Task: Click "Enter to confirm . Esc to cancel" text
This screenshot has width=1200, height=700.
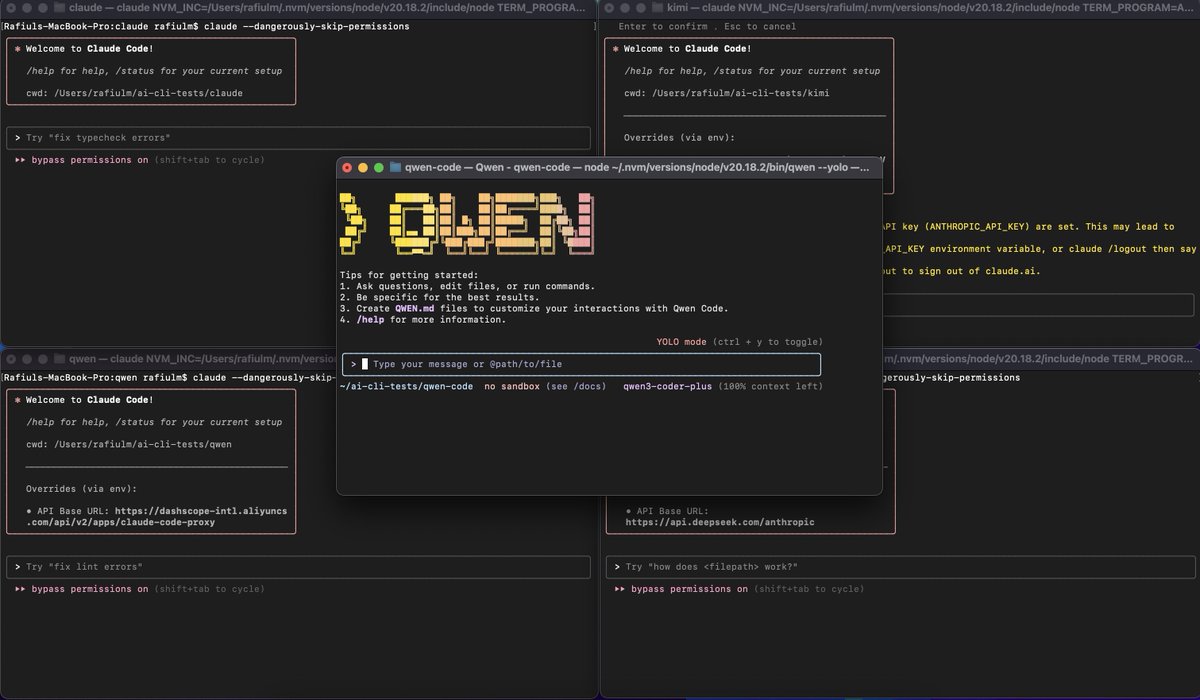Action: [707, 26]
